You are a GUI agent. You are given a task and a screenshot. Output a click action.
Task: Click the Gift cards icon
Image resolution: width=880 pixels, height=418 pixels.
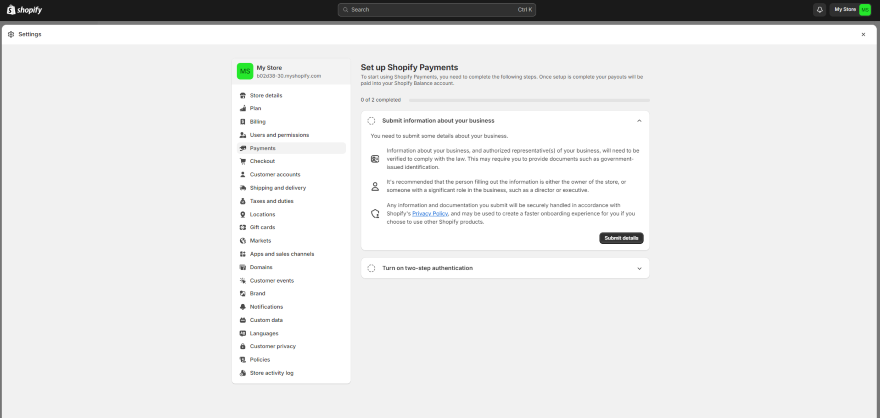tap(242, 227)
